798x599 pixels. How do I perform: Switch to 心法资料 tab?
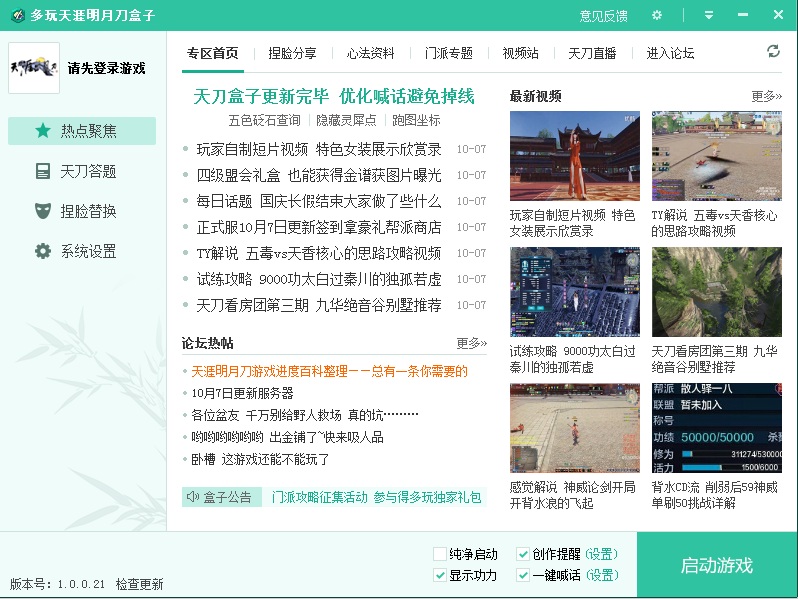(370, 53)
